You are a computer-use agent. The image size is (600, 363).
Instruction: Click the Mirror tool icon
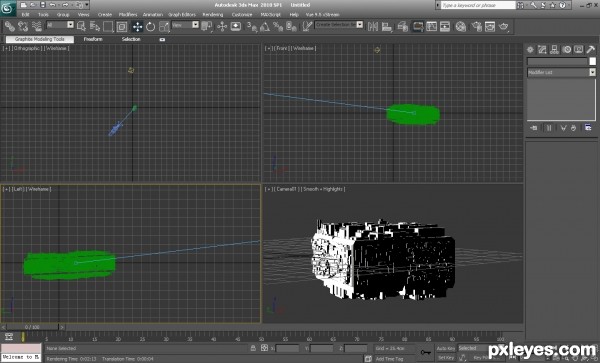(x=373, y=26)
